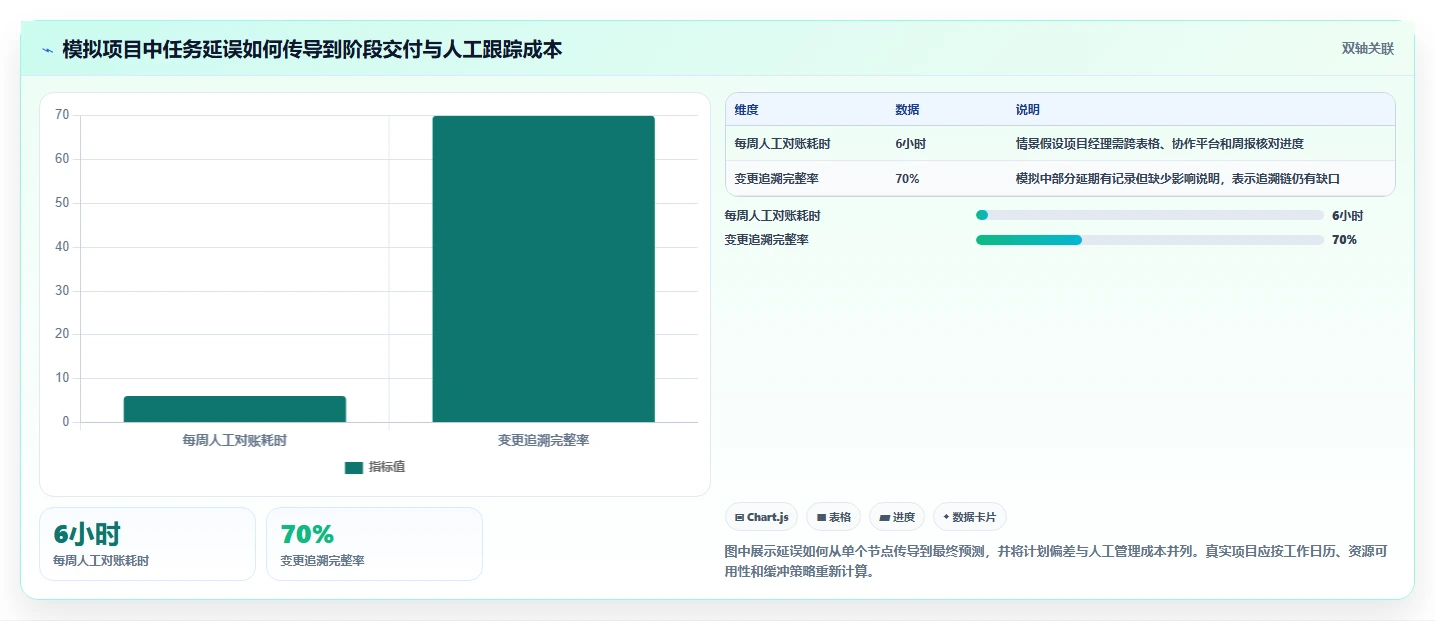The height and width of the screenshot is (621, 1435).
Task: Click the 数据卡片 tag
Action: pyautogui.click(x=970, y=517)
